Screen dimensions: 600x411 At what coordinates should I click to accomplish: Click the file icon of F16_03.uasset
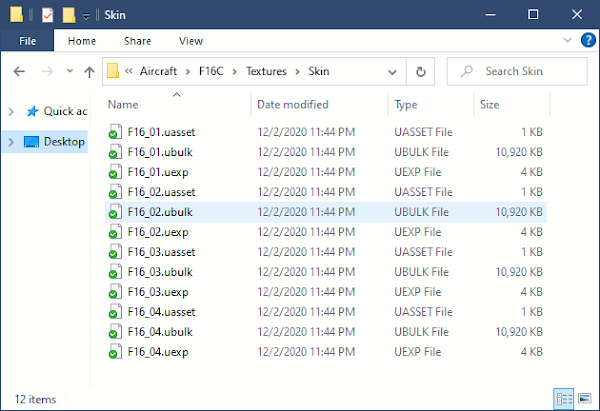coord(115,252)
